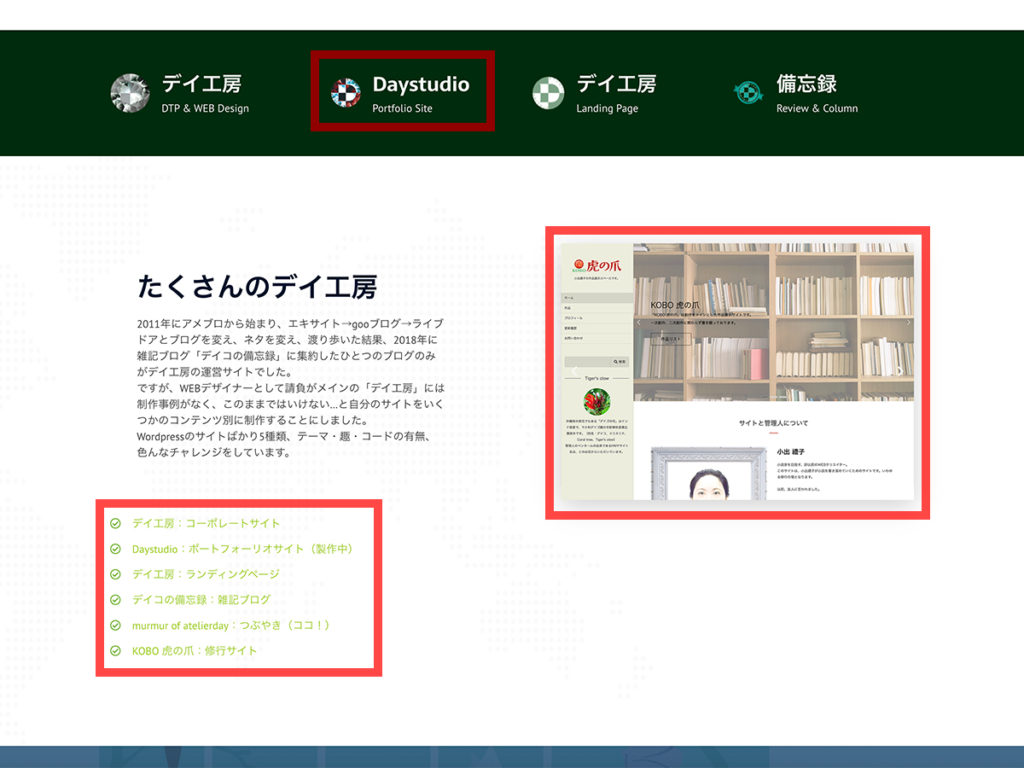Click the check icon beside デイコの備忘録：雑記ブログ
This screenshot has width=1024, height=768.
tap(116, 600)
